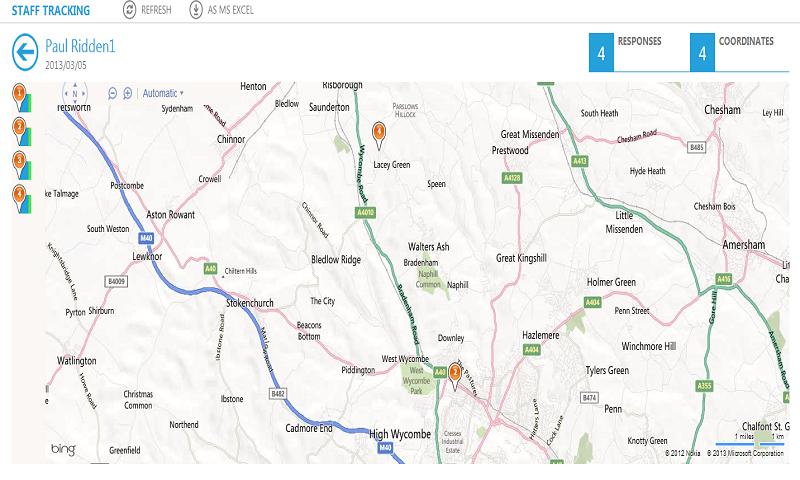Click the Staff Tracking heading

(x=52, y=10)
